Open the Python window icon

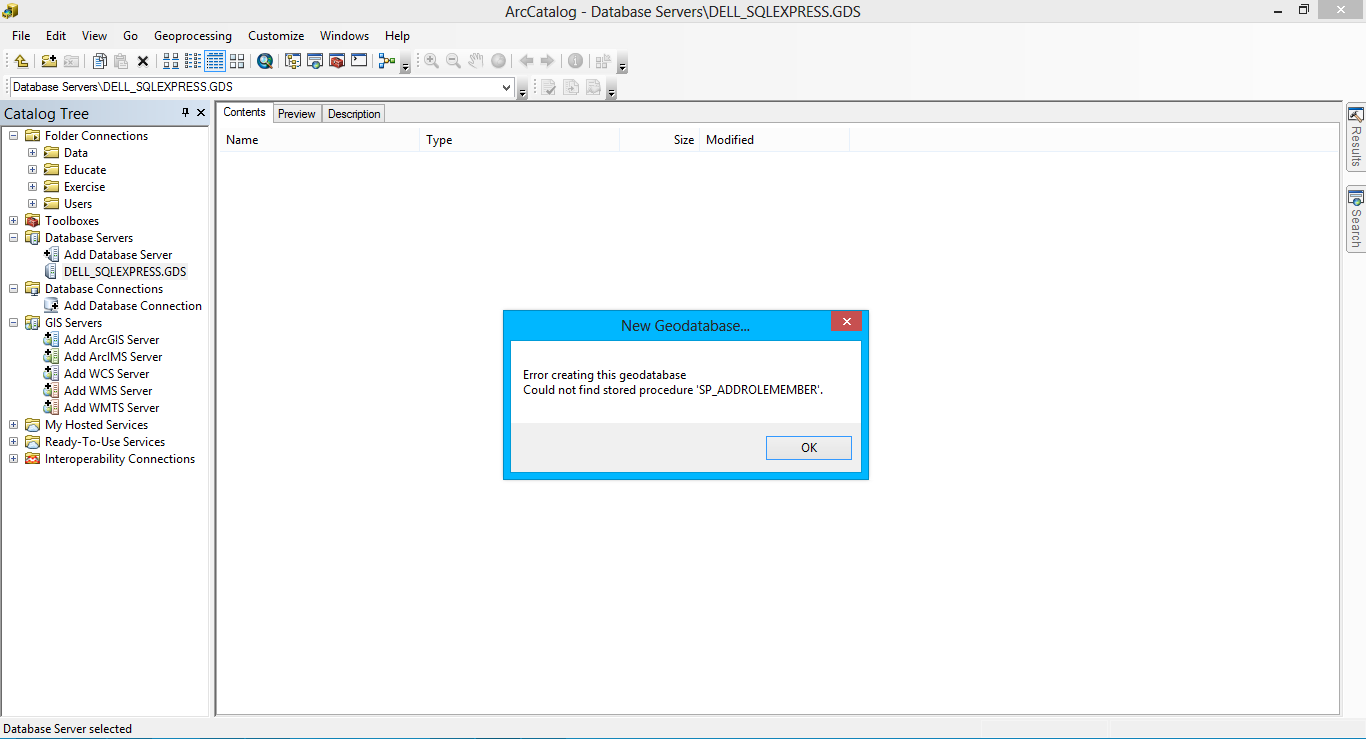pos(359,61)
